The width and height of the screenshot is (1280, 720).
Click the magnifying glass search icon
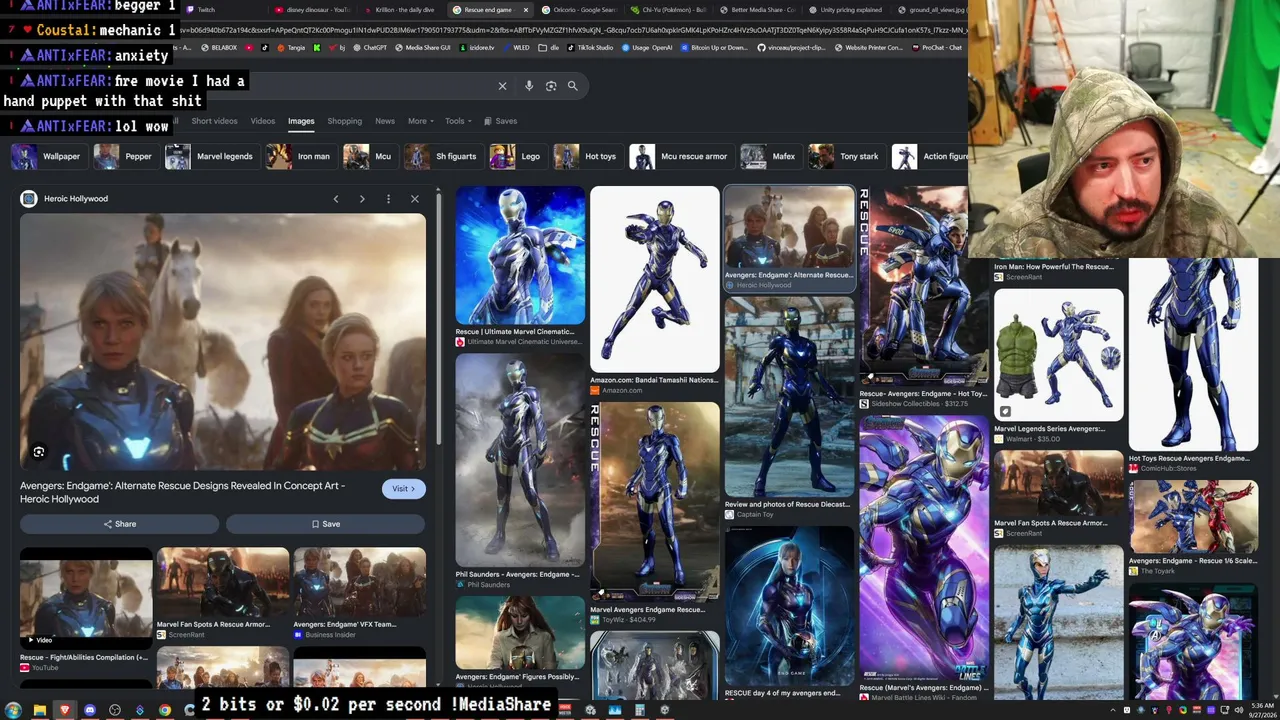tap(573, 86)
